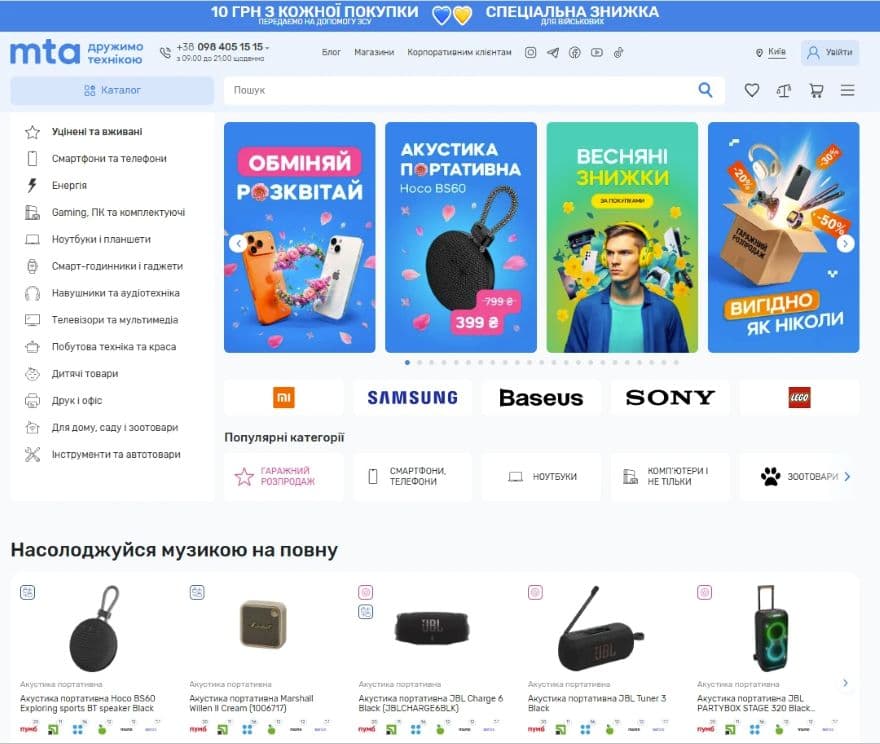The image size is (880, 744).
Task: Click the LEGO brand logo
Action: [x=799, y=398]
